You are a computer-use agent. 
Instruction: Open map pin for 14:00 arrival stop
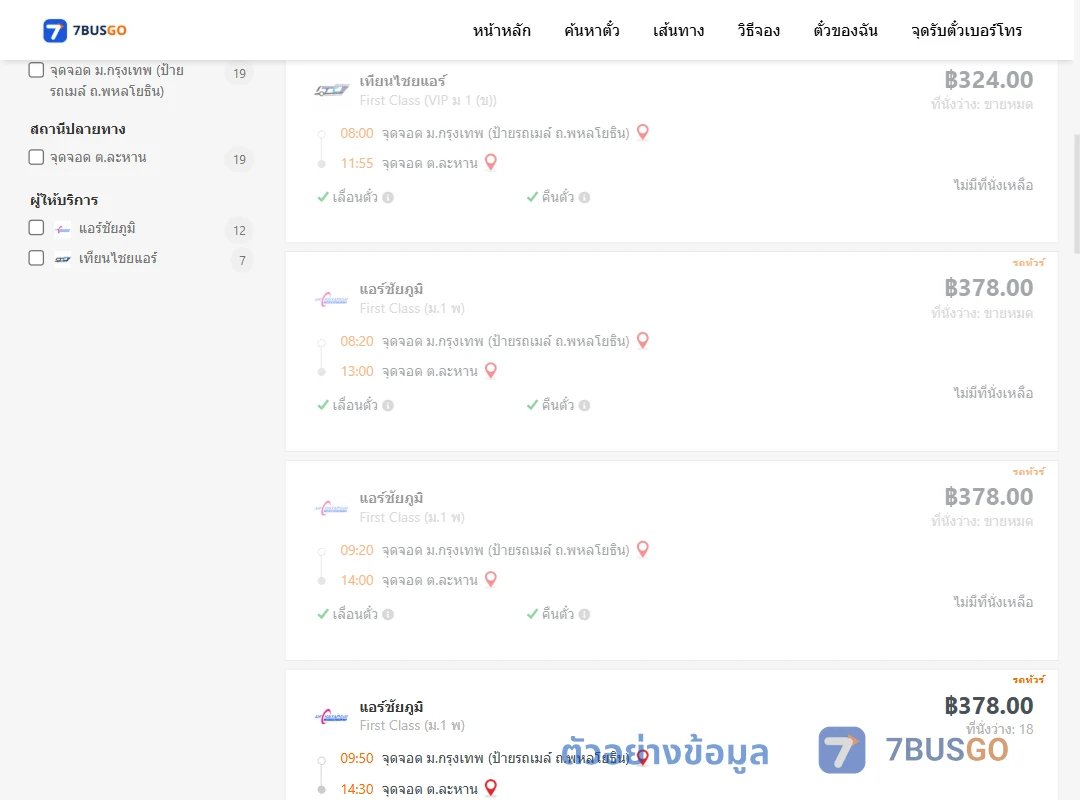coord(491,580)
